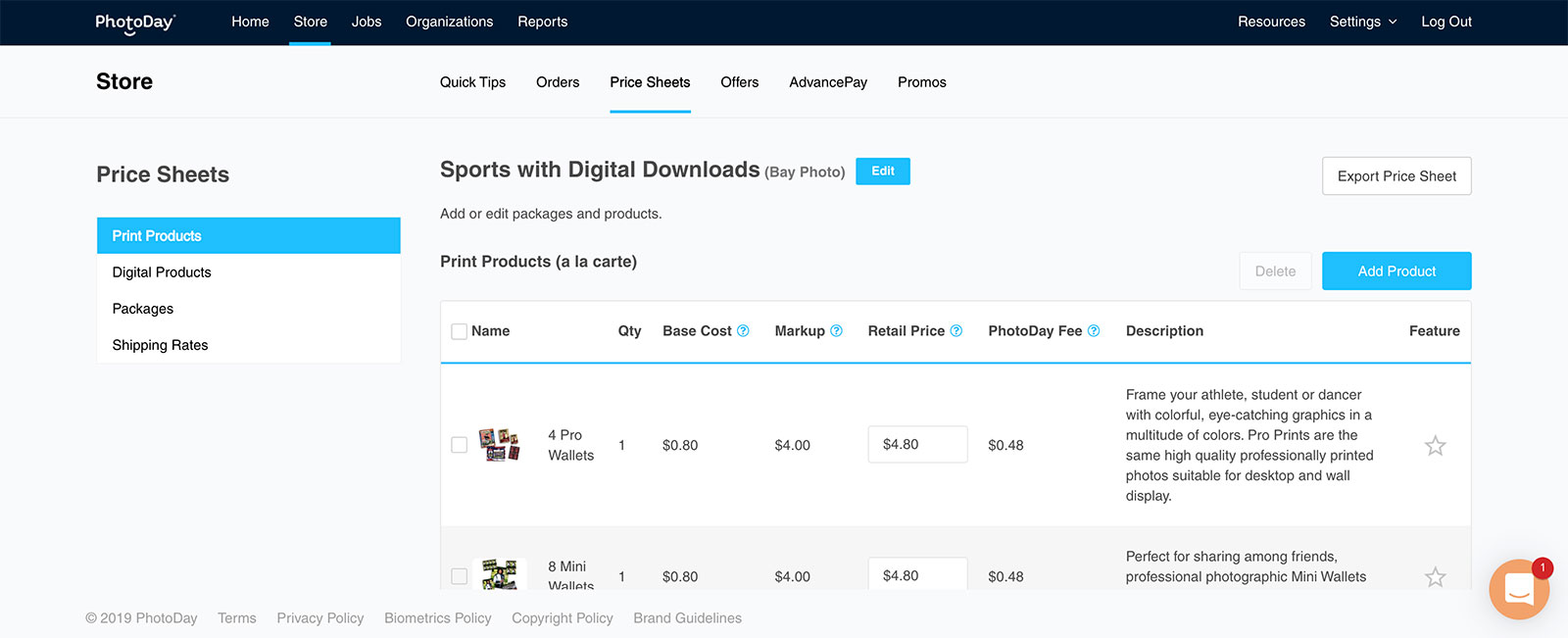Click 8 Mini Wallets $4.00 markup value
Viewport: 1568px width, 638px height.
coord(792,576)
